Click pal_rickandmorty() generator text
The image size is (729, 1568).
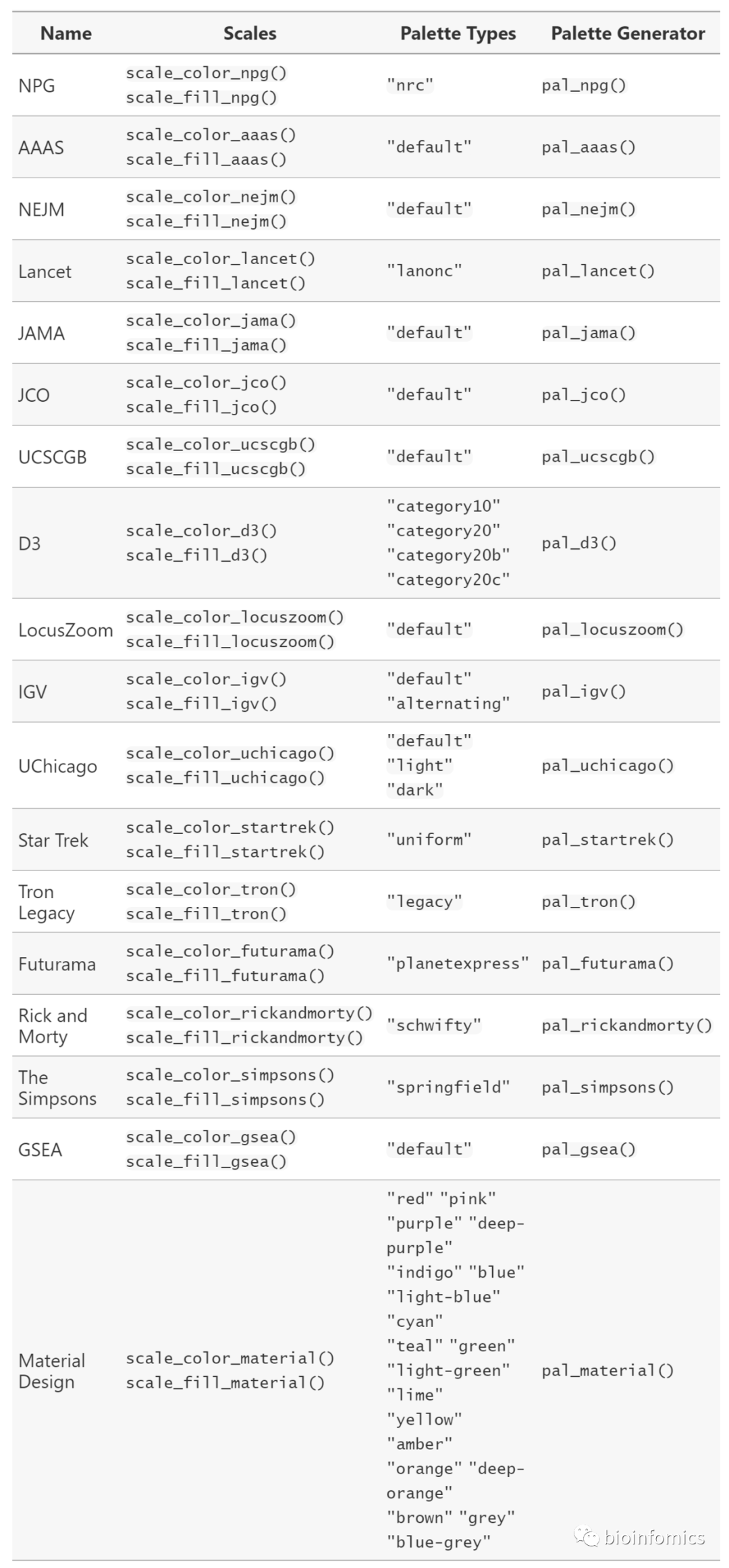[626, 1026]
